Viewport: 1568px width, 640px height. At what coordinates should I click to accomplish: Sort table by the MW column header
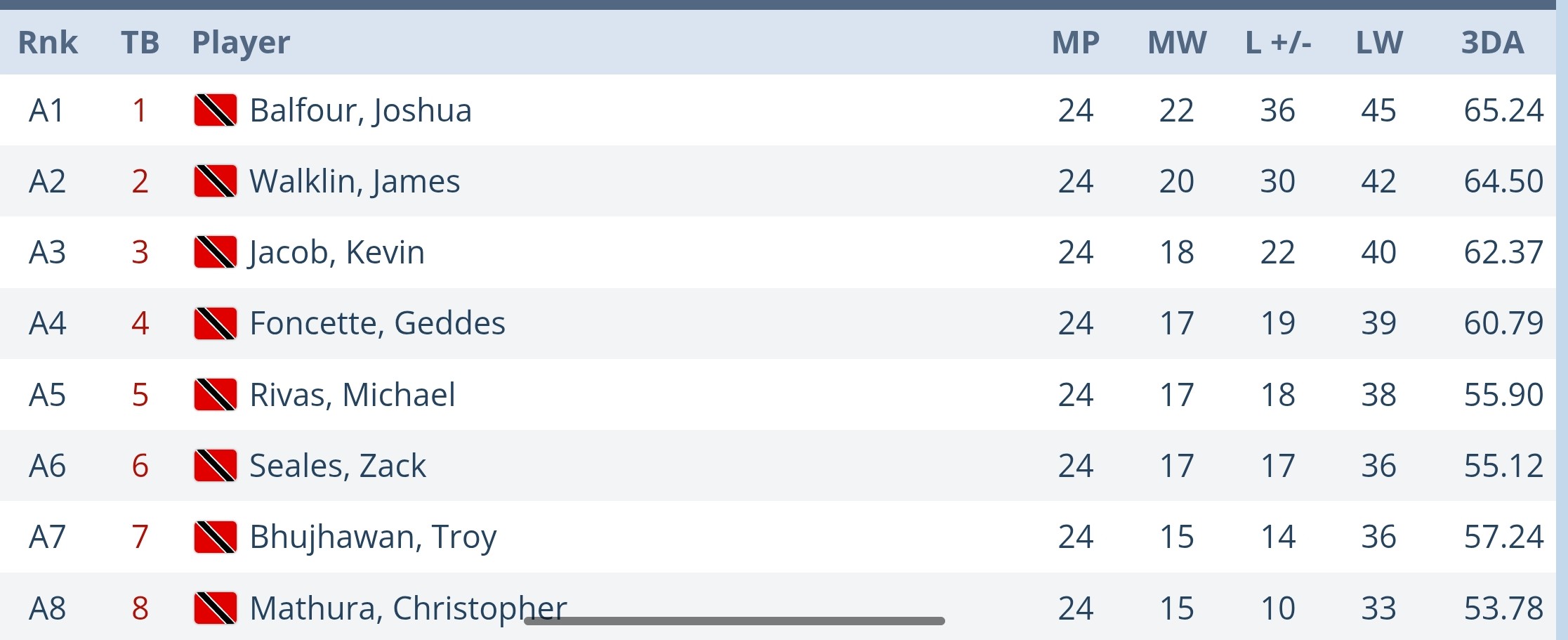[1177, 43]
